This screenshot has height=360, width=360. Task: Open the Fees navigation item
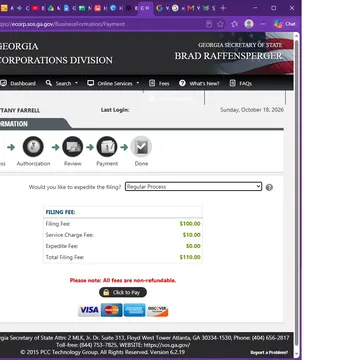pos(159,83)
